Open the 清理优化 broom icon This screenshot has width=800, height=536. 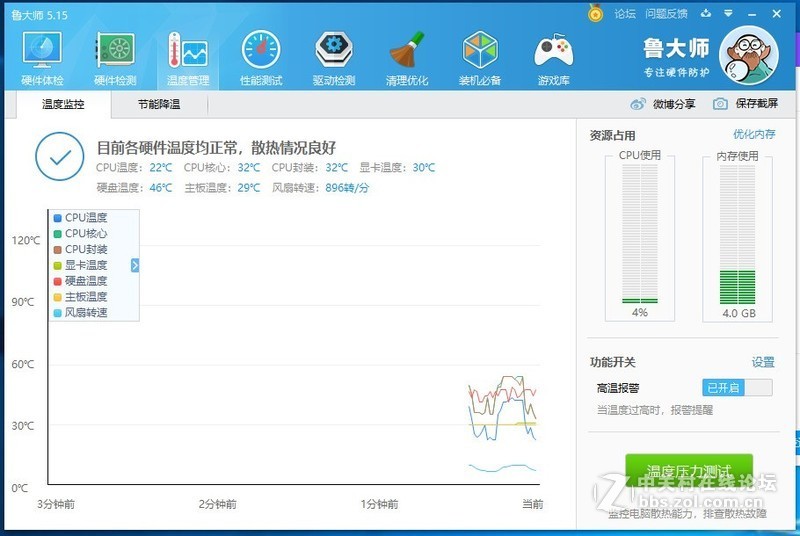(x=407, y=50)
